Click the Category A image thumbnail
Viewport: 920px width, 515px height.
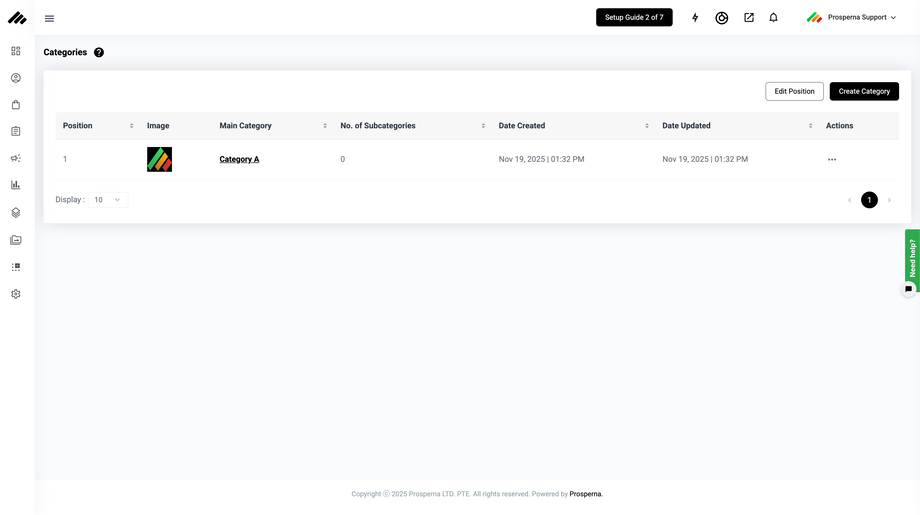click(160, 160)
